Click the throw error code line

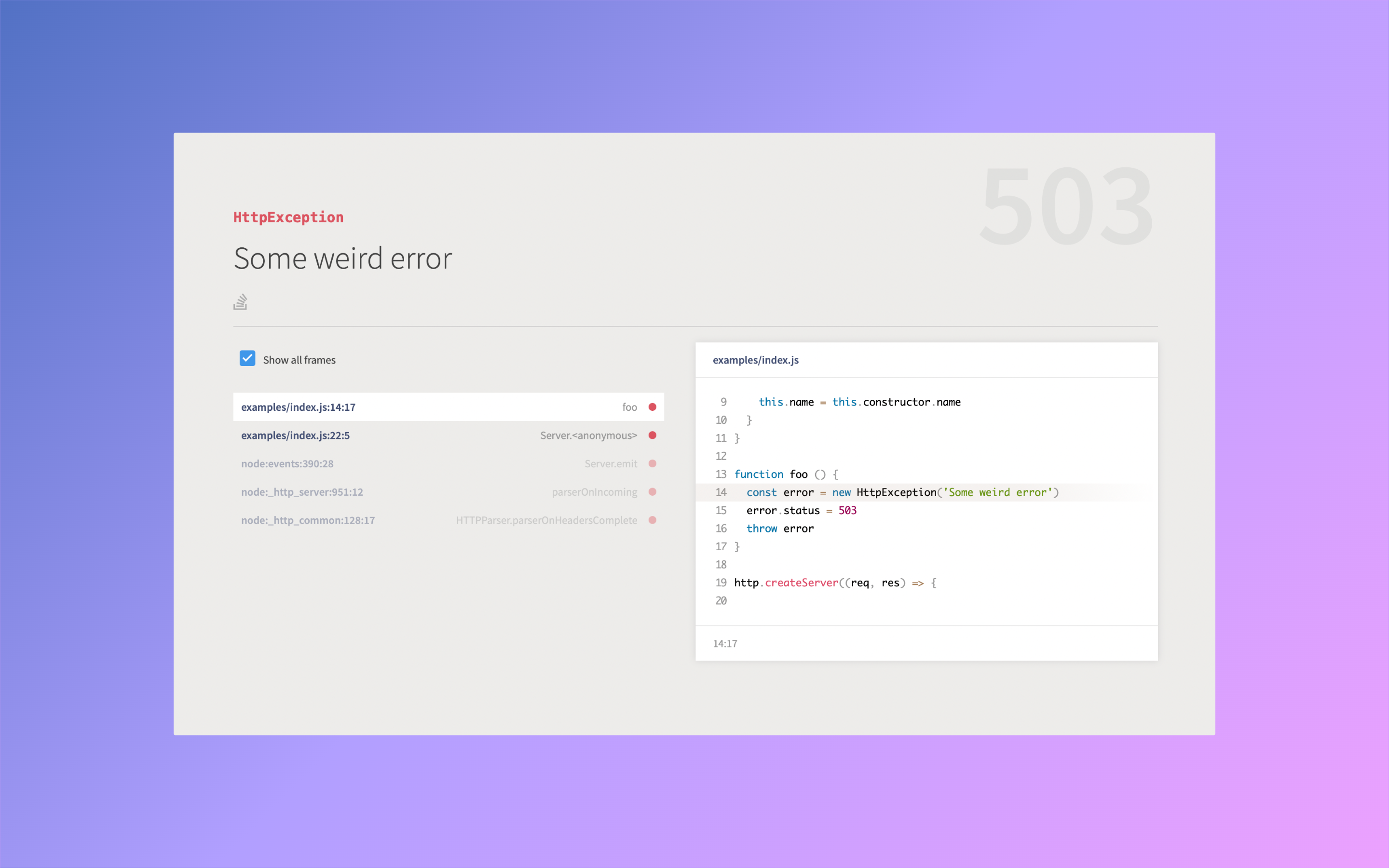coord(779,529)
